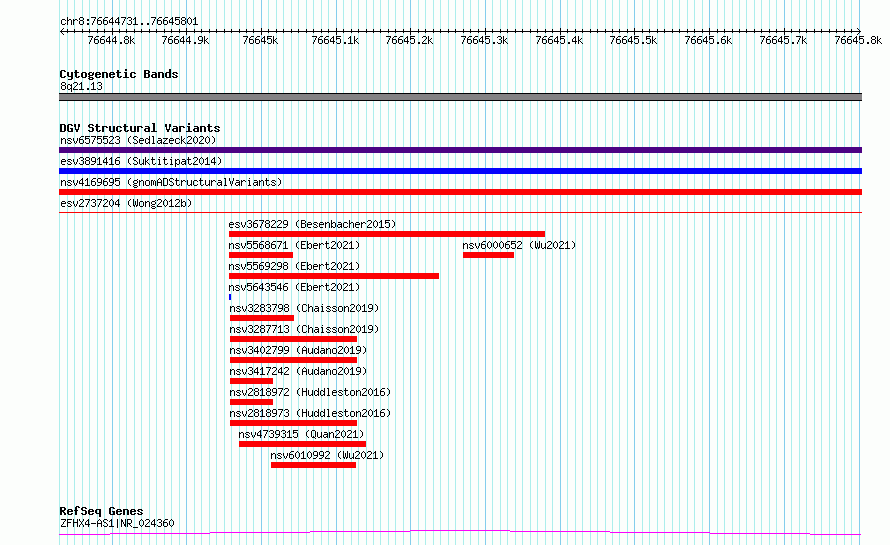Click ruler at 76644.8k mark

(112, 40)
